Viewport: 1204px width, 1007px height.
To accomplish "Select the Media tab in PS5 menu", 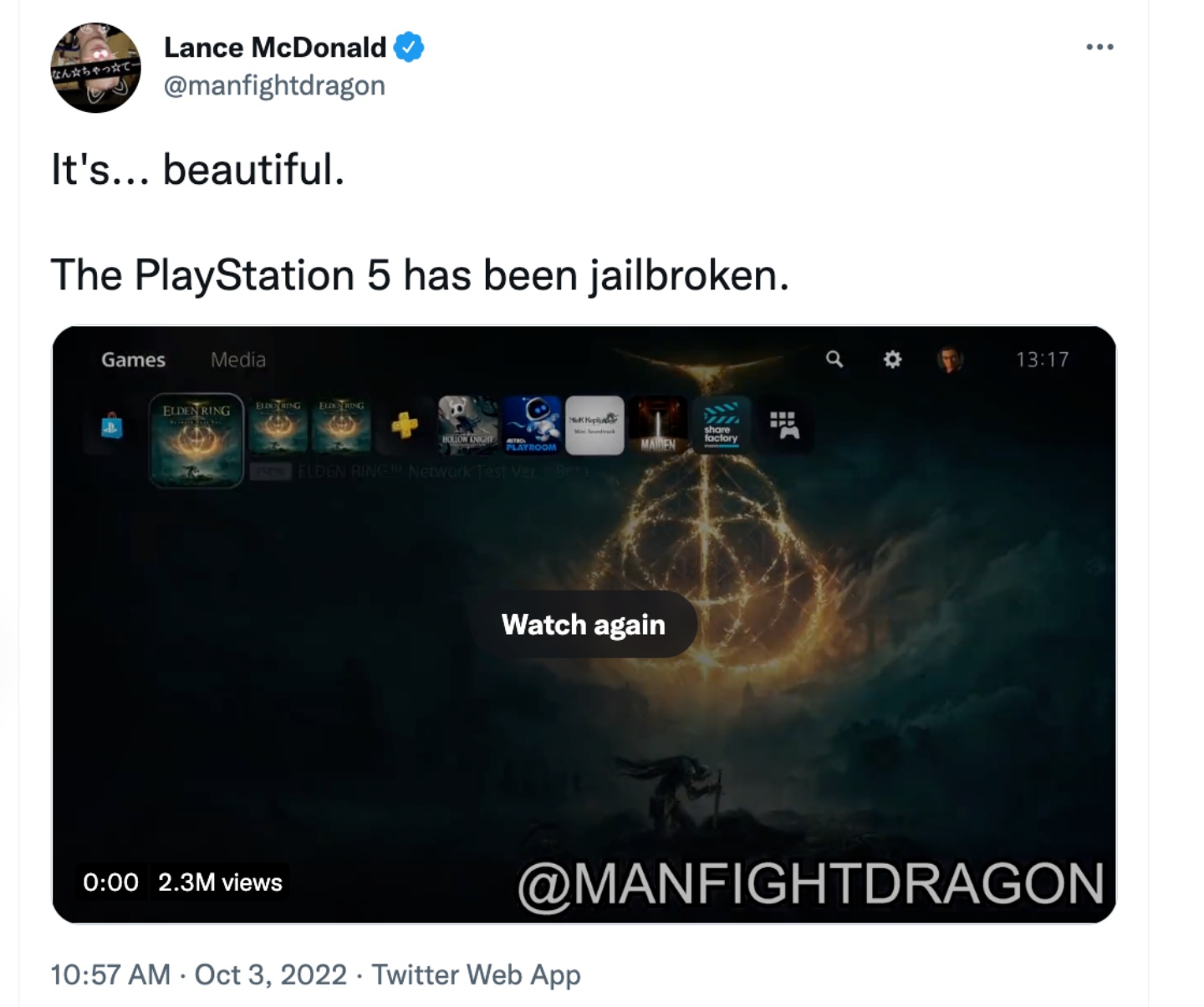I will tap(238, 360).
